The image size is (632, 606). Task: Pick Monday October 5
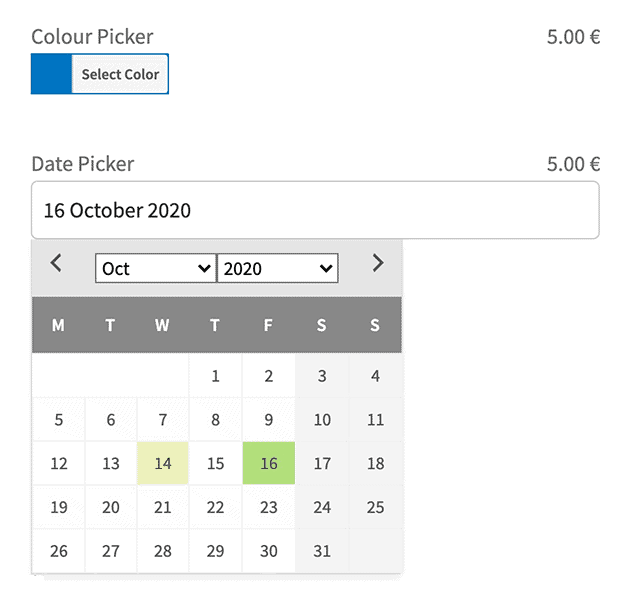pos(58,420)
